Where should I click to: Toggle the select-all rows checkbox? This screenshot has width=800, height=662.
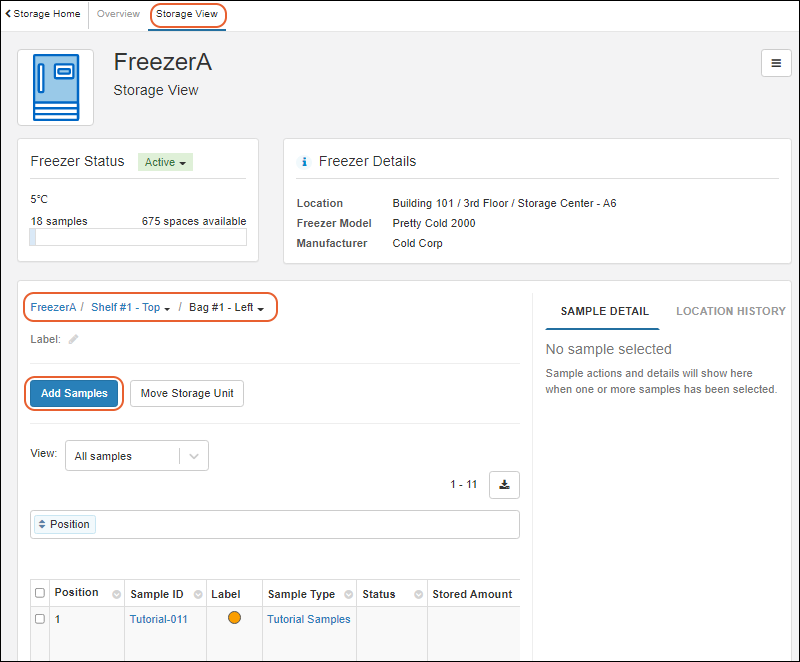(x=40, y=593)
